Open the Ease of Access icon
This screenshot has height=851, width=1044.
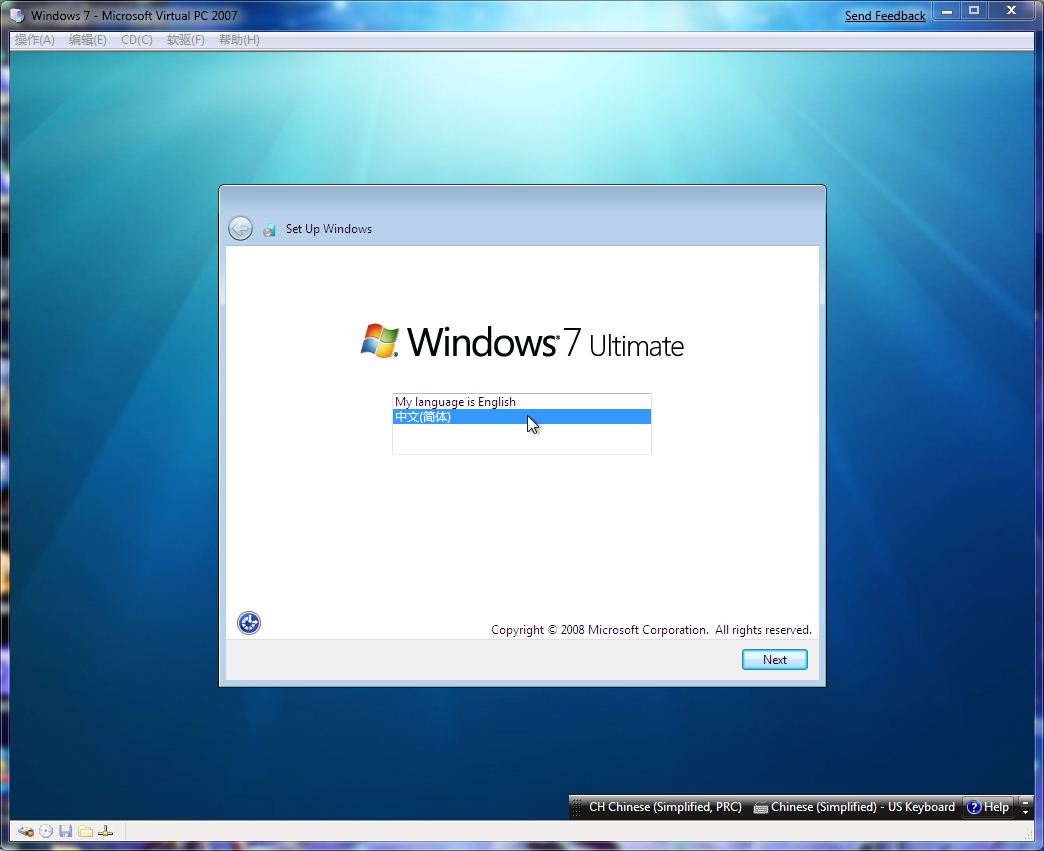(249, 623)
